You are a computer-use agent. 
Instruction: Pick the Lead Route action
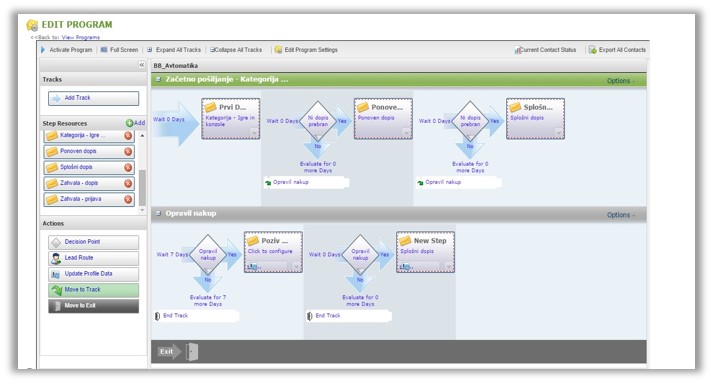93,258
